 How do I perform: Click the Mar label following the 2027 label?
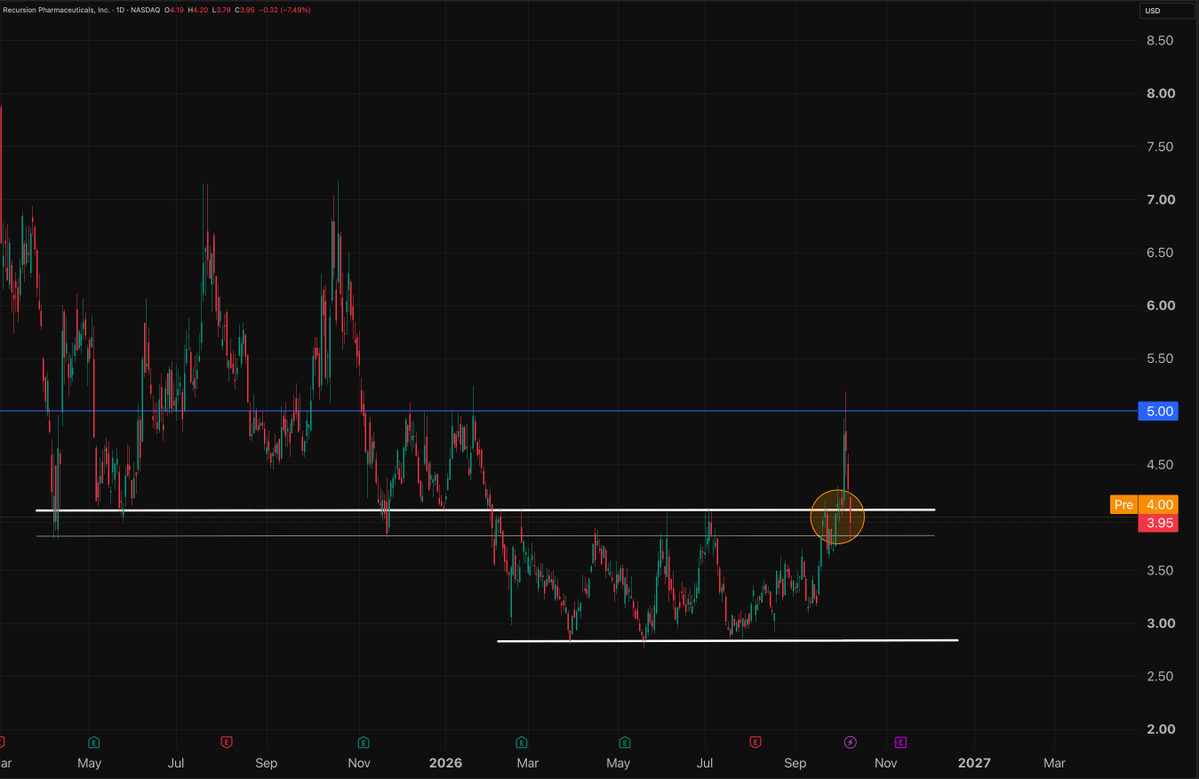pyautogui.click(x=1054, y=763)
